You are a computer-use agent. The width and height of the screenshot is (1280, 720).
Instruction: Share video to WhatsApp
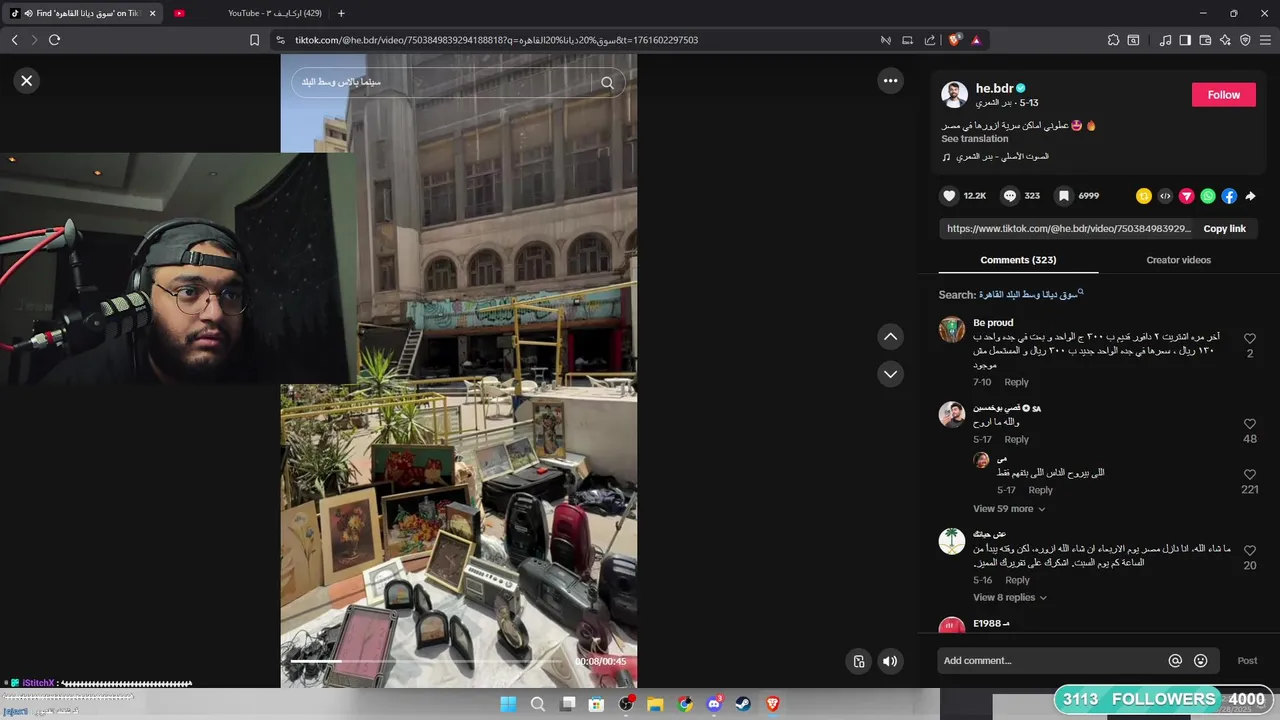click(x=1208, y=196)
